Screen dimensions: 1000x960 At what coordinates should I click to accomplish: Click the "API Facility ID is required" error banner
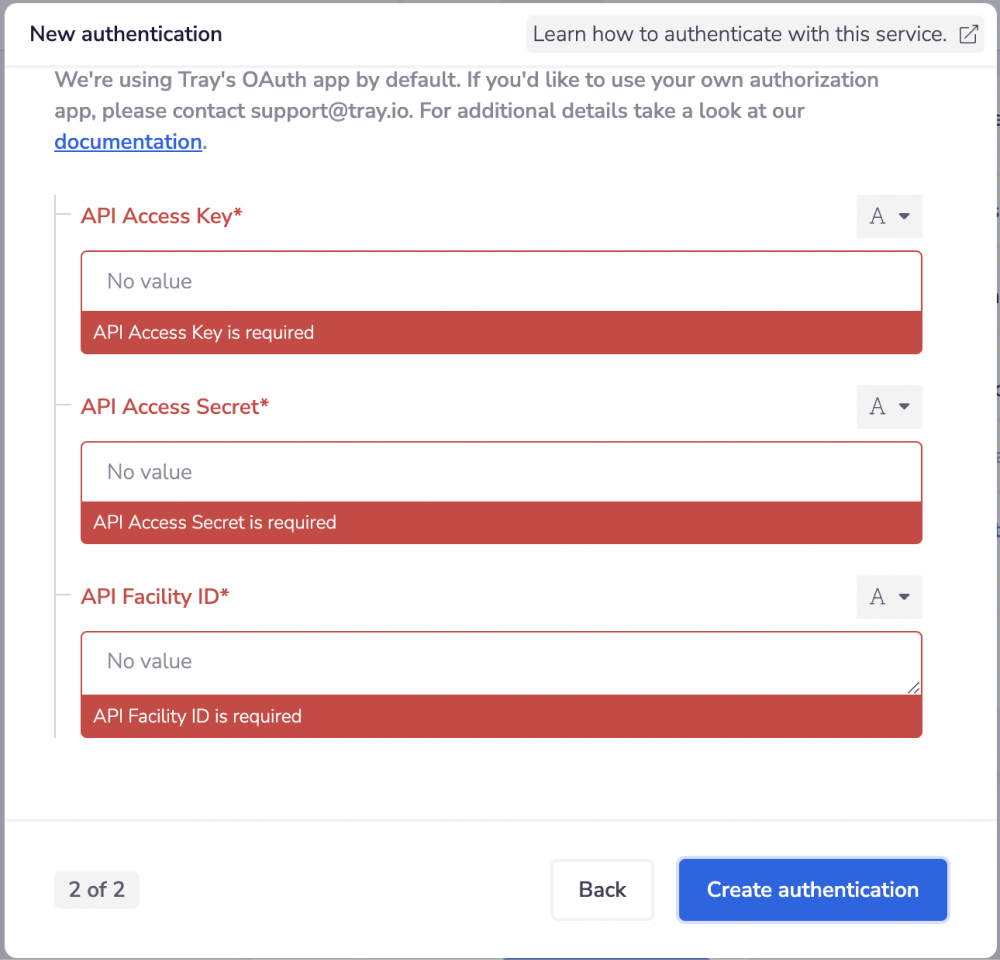[500, 716]
